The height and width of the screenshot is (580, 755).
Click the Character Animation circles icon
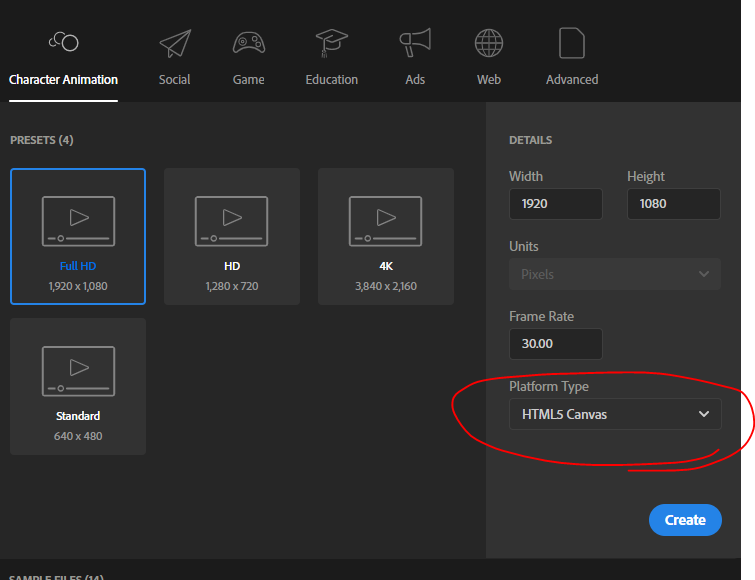(64, 42)
